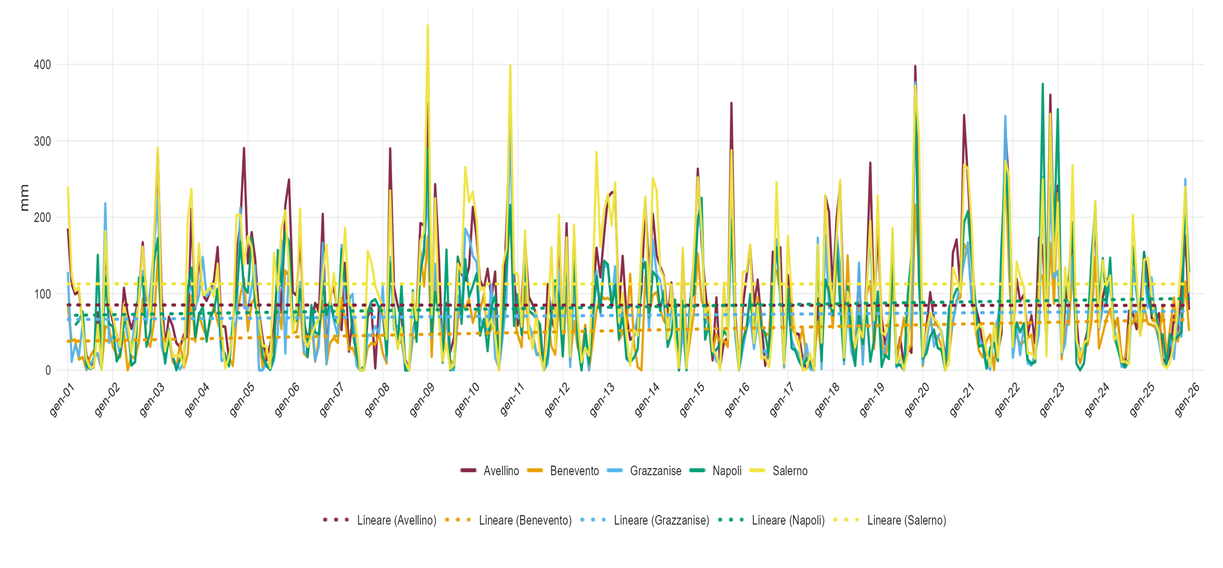The image size is (1223, 568).
Task: Click the y-axis label 0
Action: (x=49, y=371)
